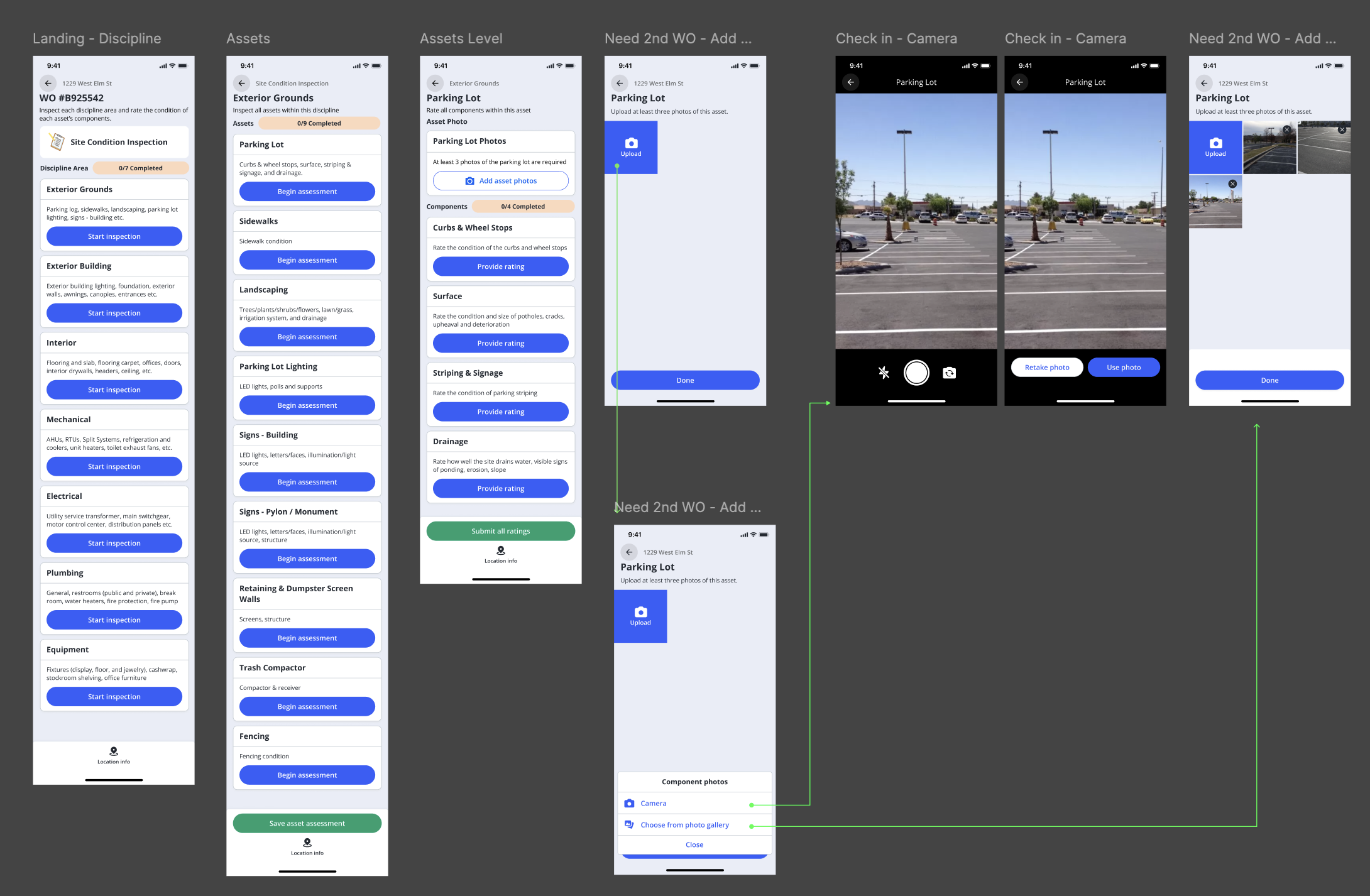Start inspection for Exterior Grounds
This screenshot has width=1370, height=896.
click(114, 236)
